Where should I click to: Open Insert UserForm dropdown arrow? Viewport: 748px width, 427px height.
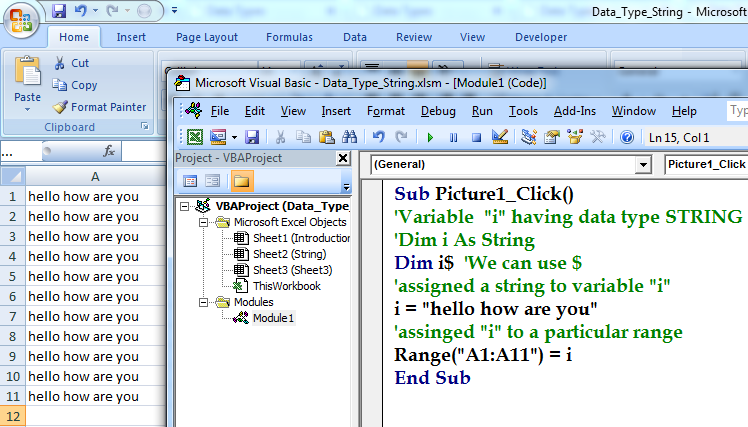[234, 137]
